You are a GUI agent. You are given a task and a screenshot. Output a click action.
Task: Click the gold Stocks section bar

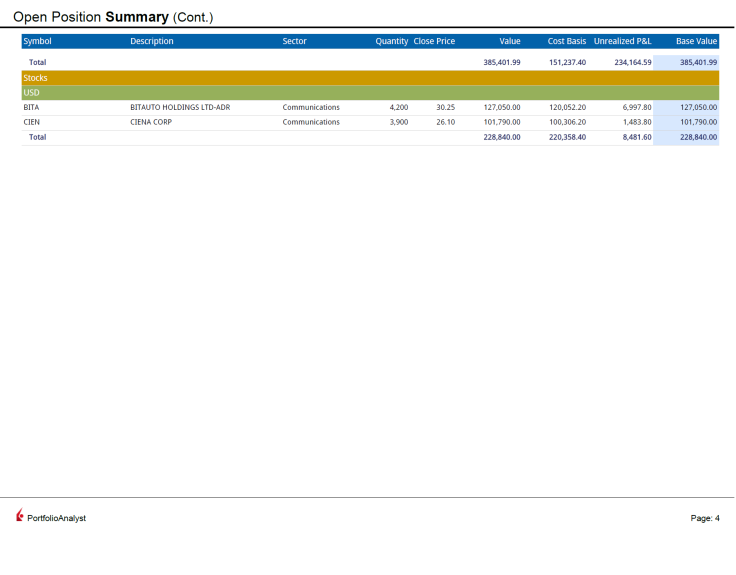tap(370, 78)
